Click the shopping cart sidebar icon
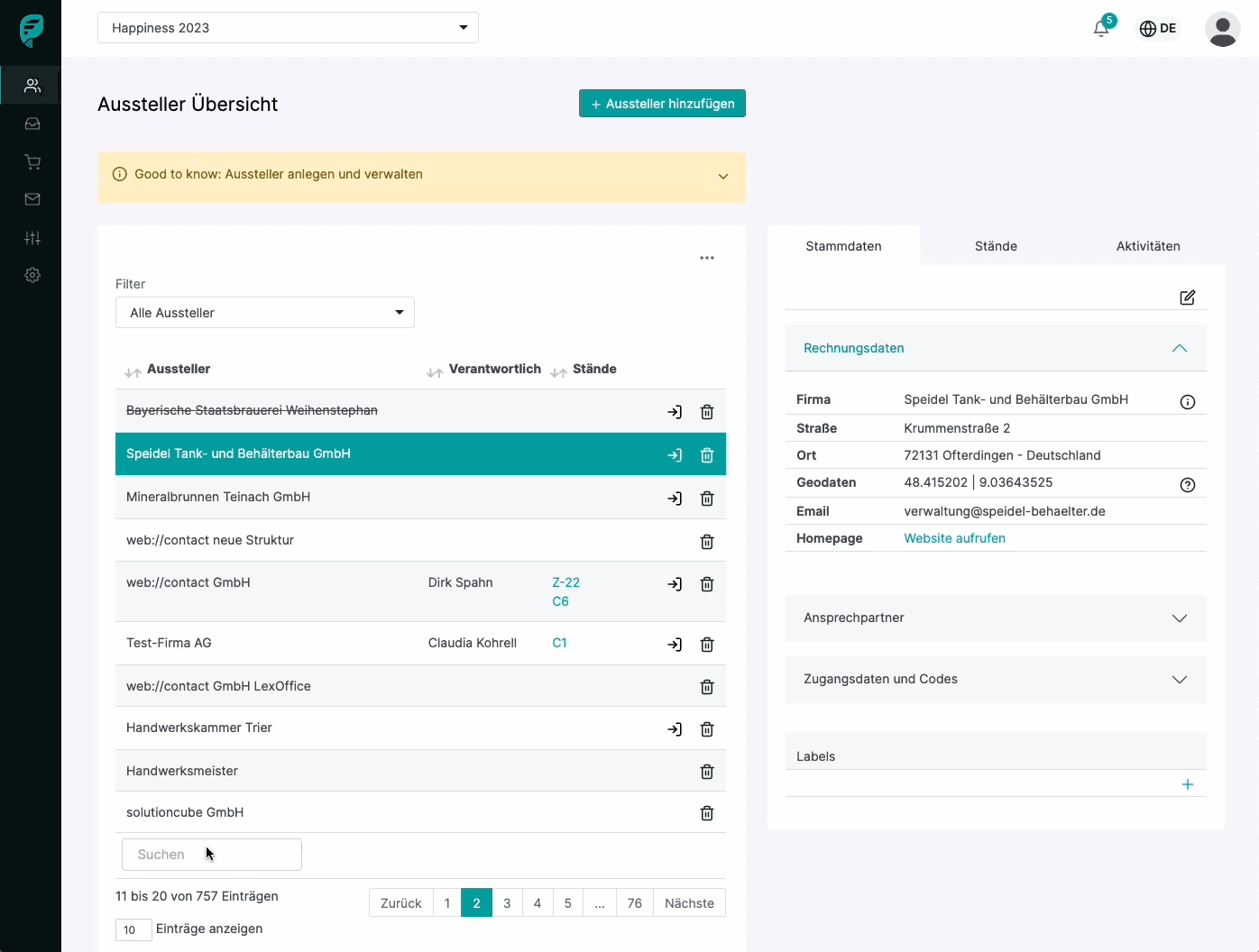The width and height of the screenshot is (1259, 952). [x=32, y=162]
